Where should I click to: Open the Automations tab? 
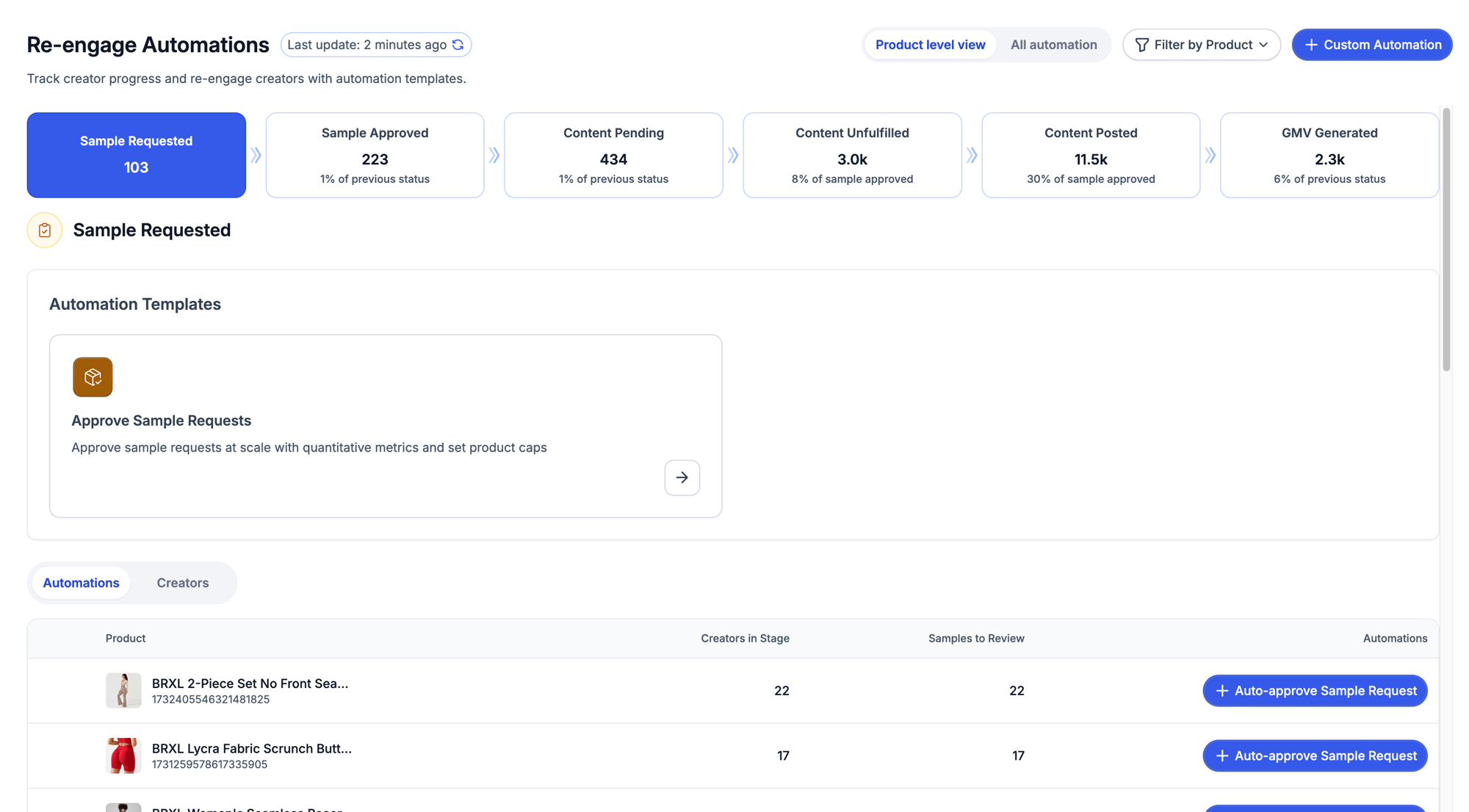pyautogui.click(x=81, y=583)
